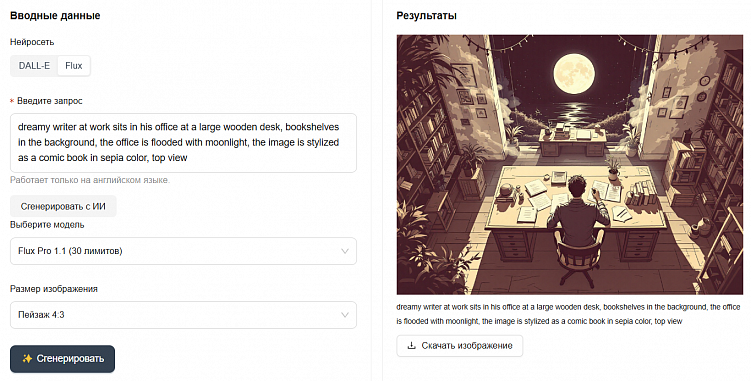Select the DALL-E neural network option
The height and width of the screenshot is (381, 751).
[x=34, y=66]
